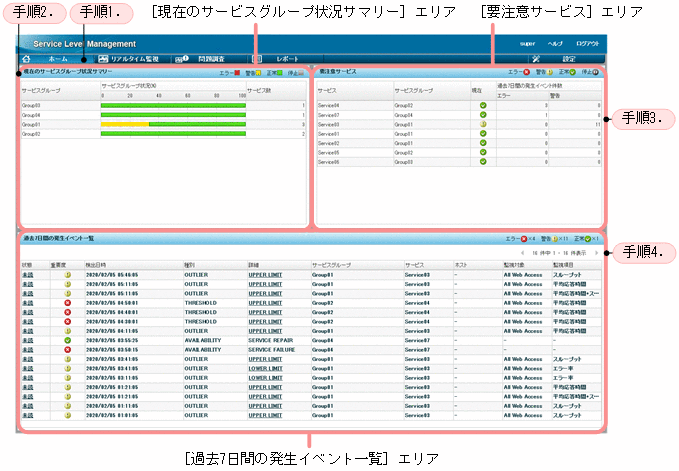The height and width of the screenshot is (471, 679).
Task: Open the LOWER LIMIT link on the 03:11:05 event
Action: [265, 378]
